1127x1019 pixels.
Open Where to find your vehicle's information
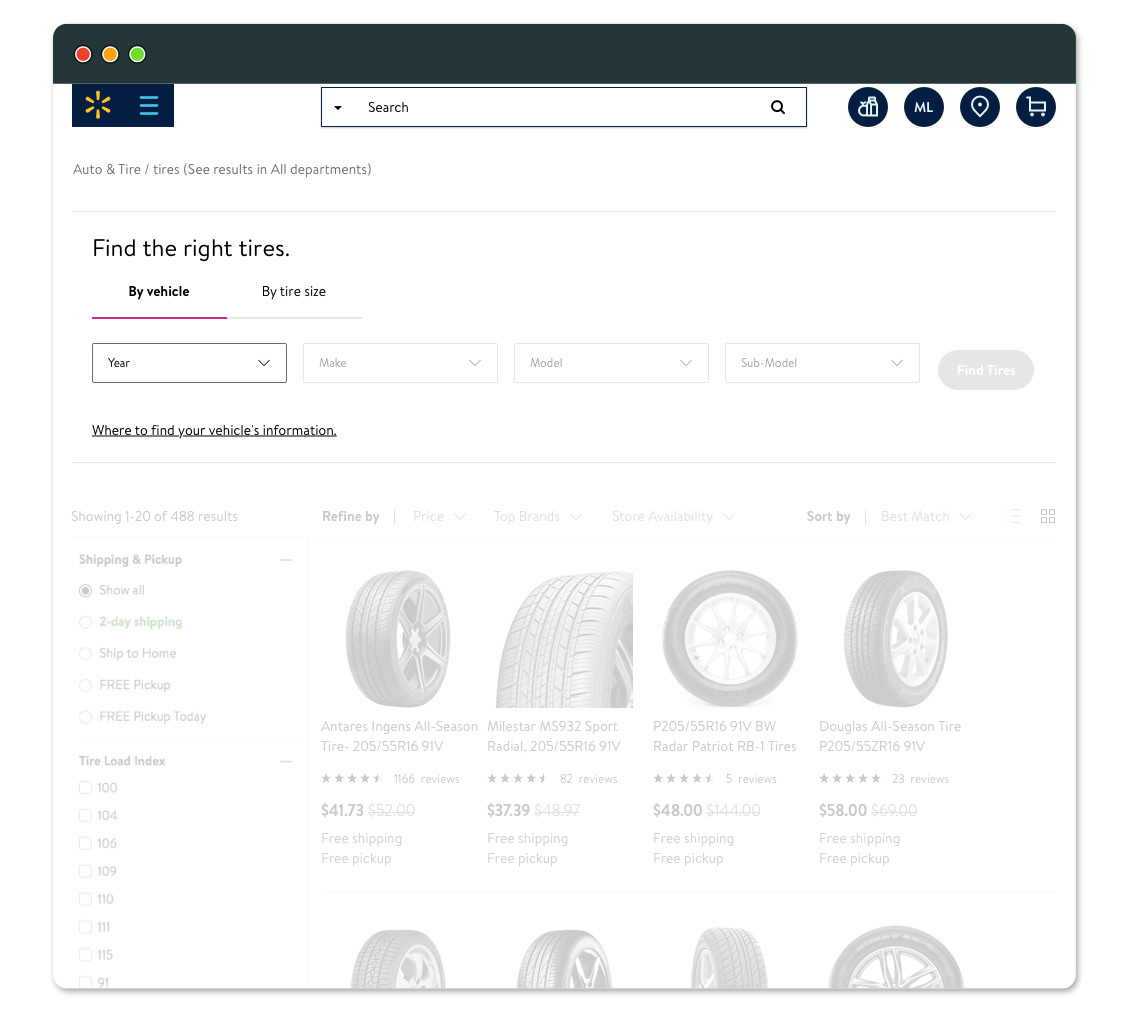click(214, 430)
